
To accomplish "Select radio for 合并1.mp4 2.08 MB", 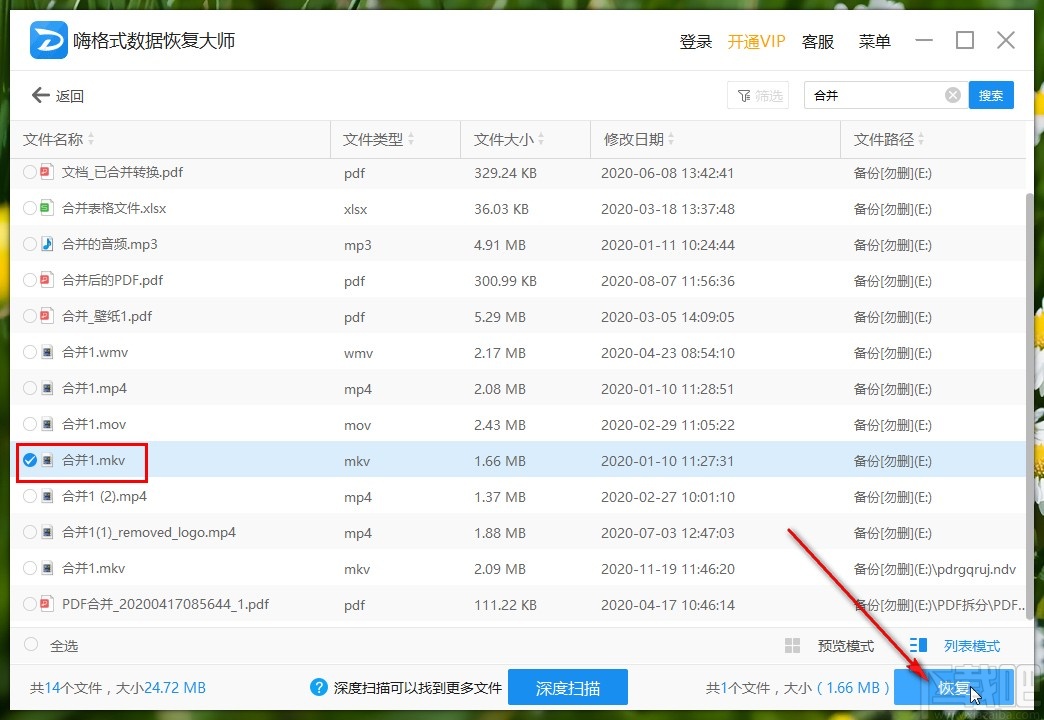I will click(29, 388).
